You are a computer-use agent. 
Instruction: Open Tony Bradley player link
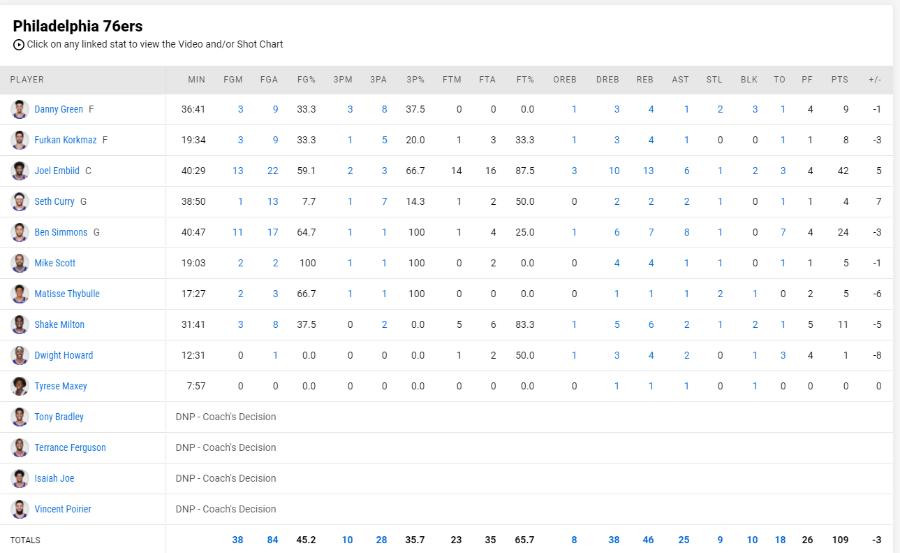coord(59,417)
